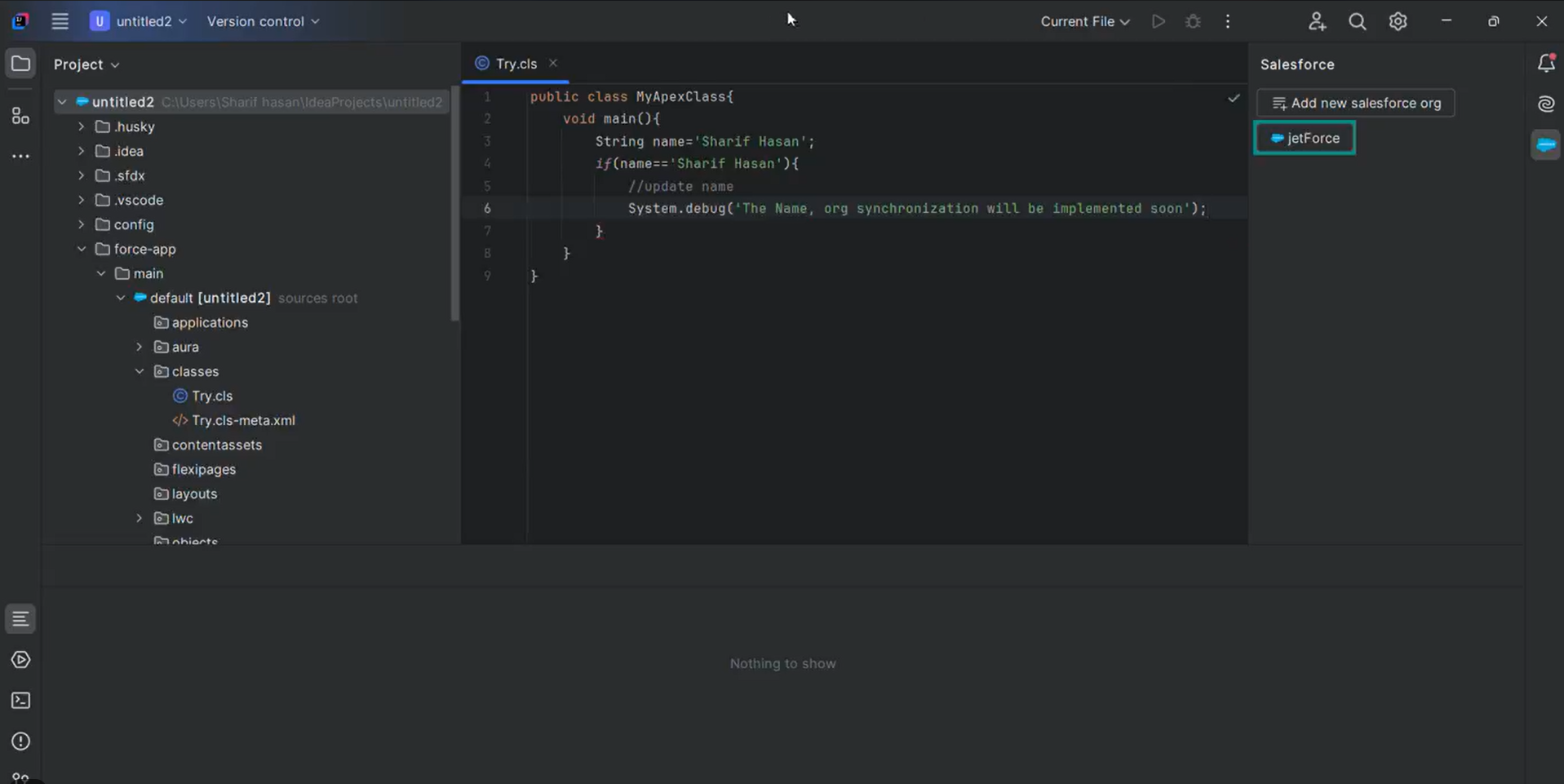Open the Services run tool window

click(x=20, y=660)
